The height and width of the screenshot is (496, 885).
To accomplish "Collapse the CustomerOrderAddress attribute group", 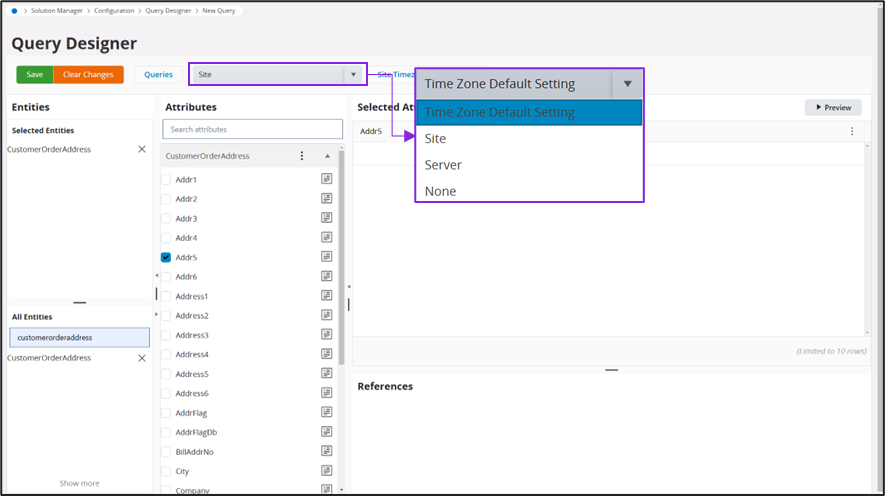I will coord(327,156).
